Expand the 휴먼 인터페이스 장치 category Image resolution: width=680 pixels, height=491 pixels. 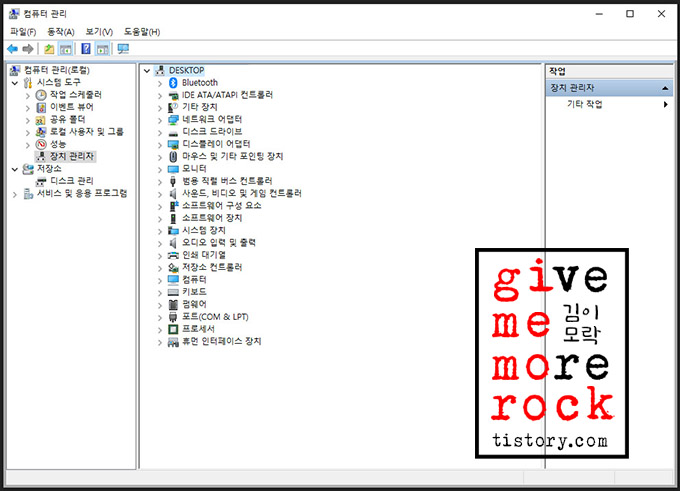(x=160, y=343)
